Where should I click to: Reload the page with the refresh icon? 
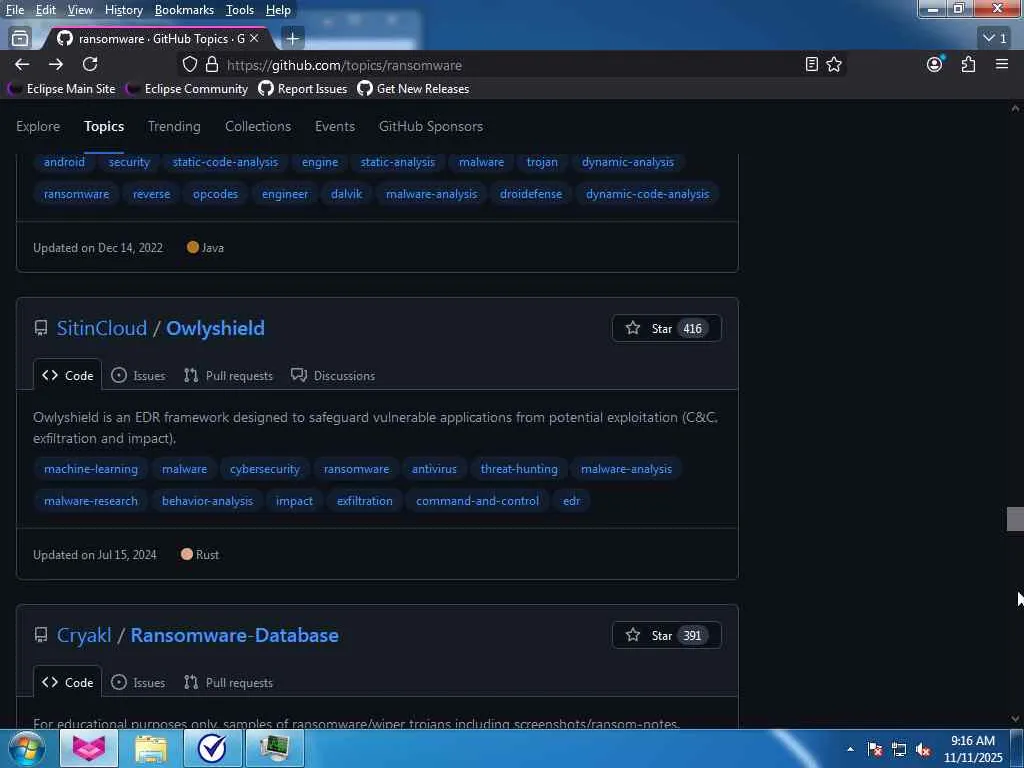(90, 64)
